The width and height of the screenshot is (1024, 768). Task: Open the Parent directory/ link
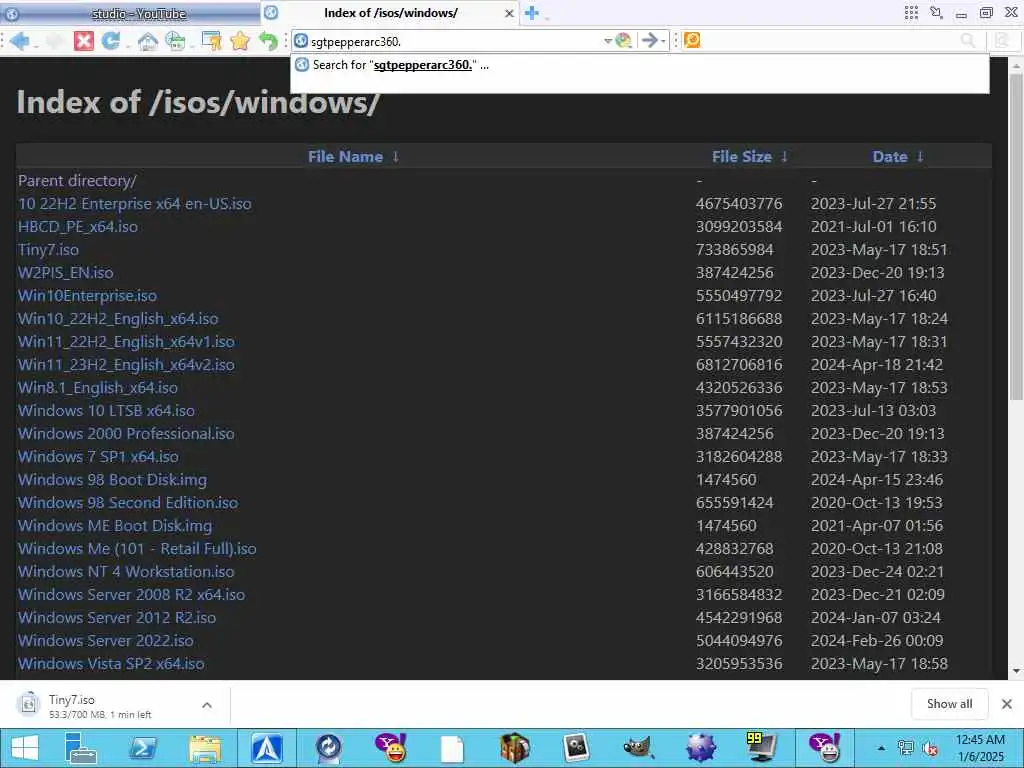click(x=77, y=181)
